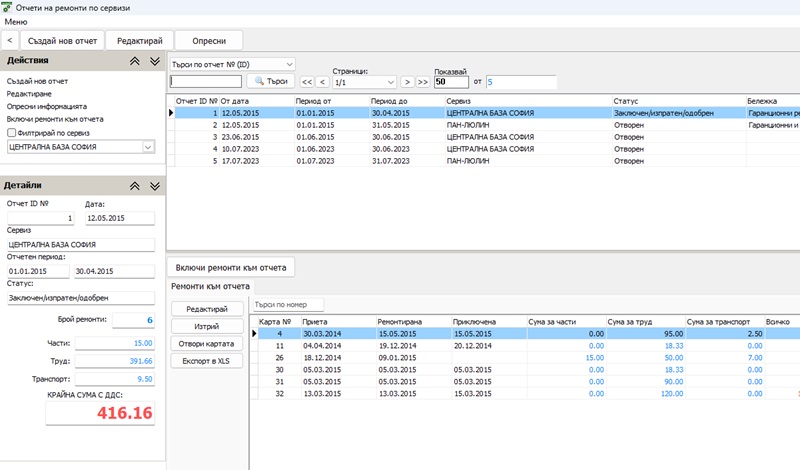Select the repair row for card 11
This screenshot has height=470, width=800.
[x=526, y=346]
